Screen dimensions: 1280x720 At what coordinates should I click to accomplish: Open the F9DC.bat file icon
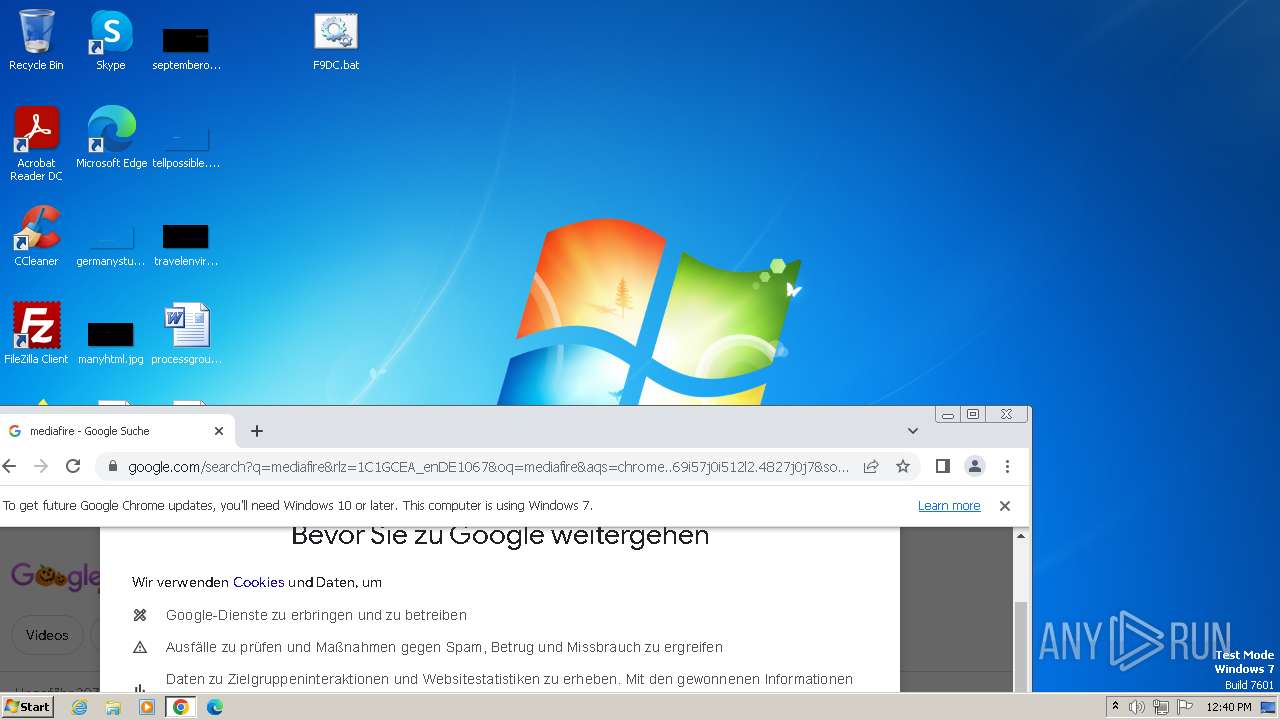click(x=336, y=40)
